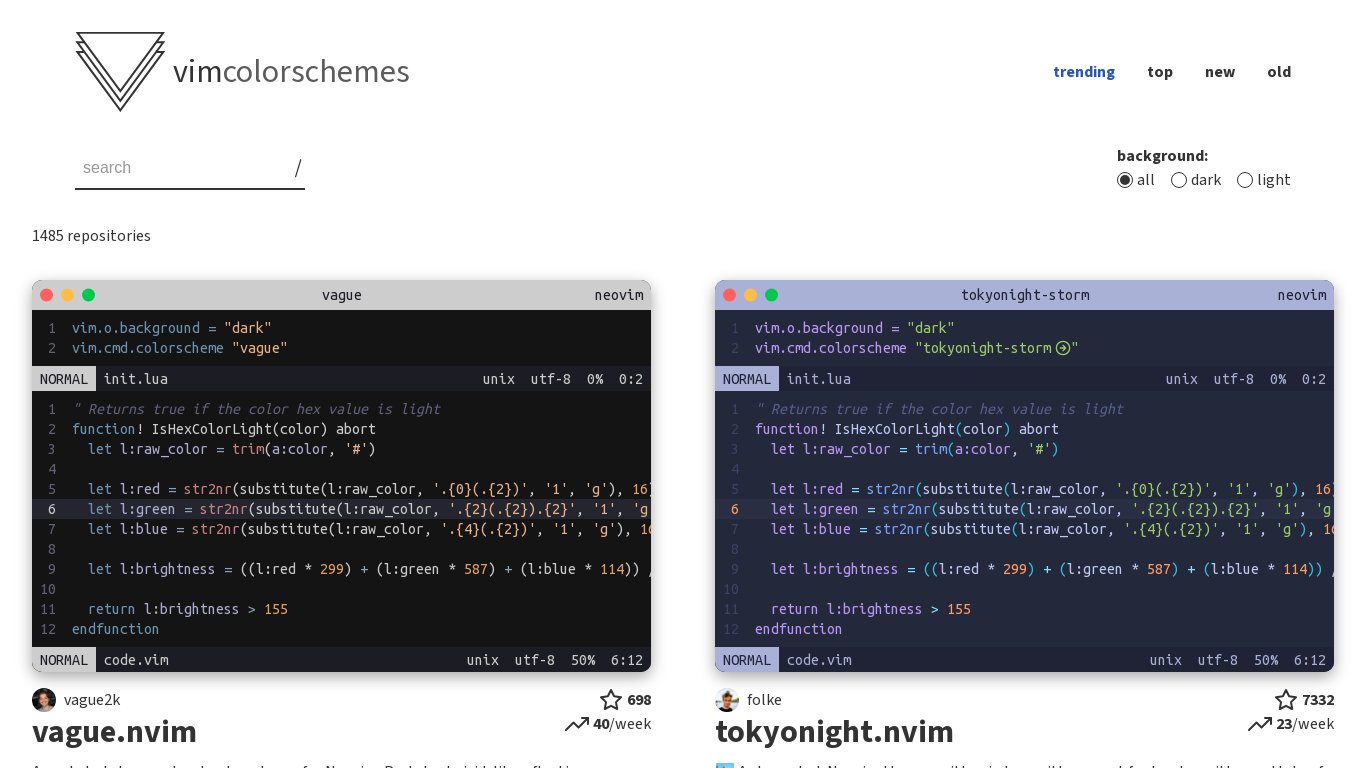Click the slash shortcut hint in search

[298, 168]
